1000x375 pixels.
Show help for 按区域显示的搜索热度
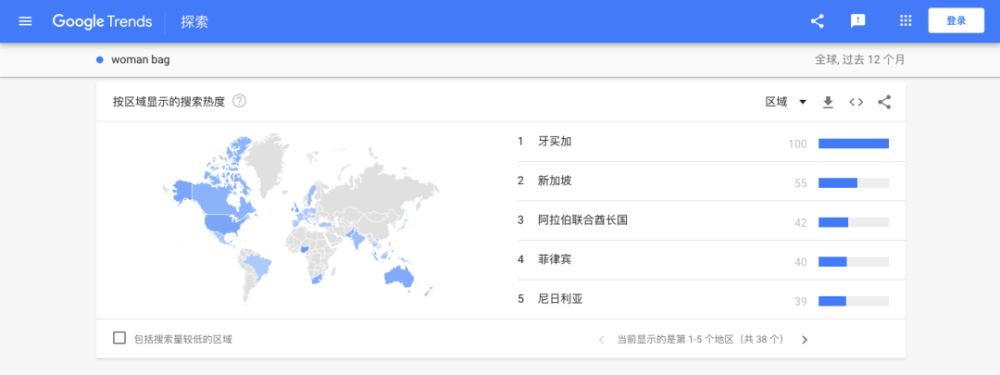coord(239,101)
